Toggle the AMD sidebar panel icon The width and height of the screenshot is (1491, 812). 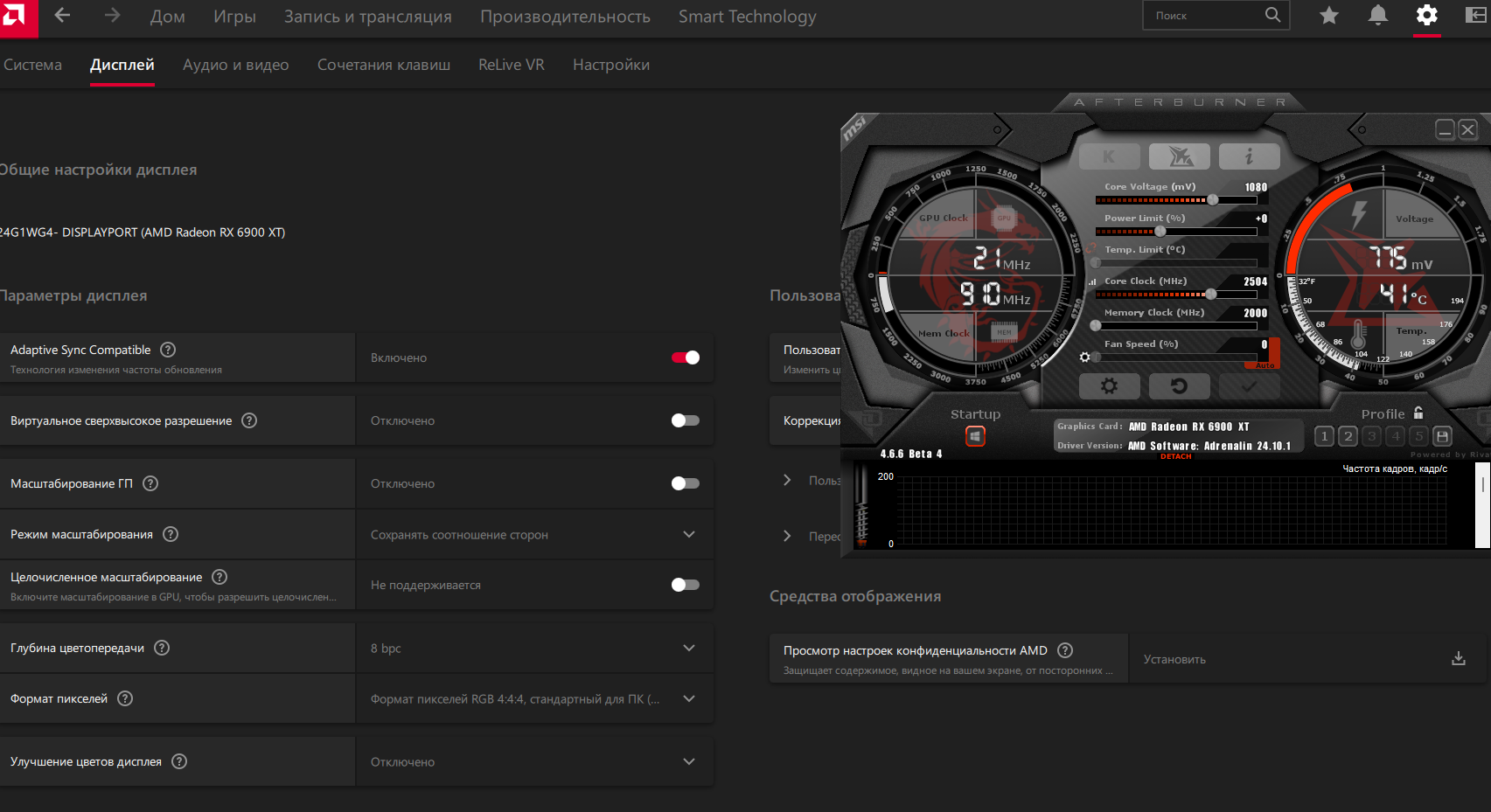pyautogui.click(x=1476, y=15)
